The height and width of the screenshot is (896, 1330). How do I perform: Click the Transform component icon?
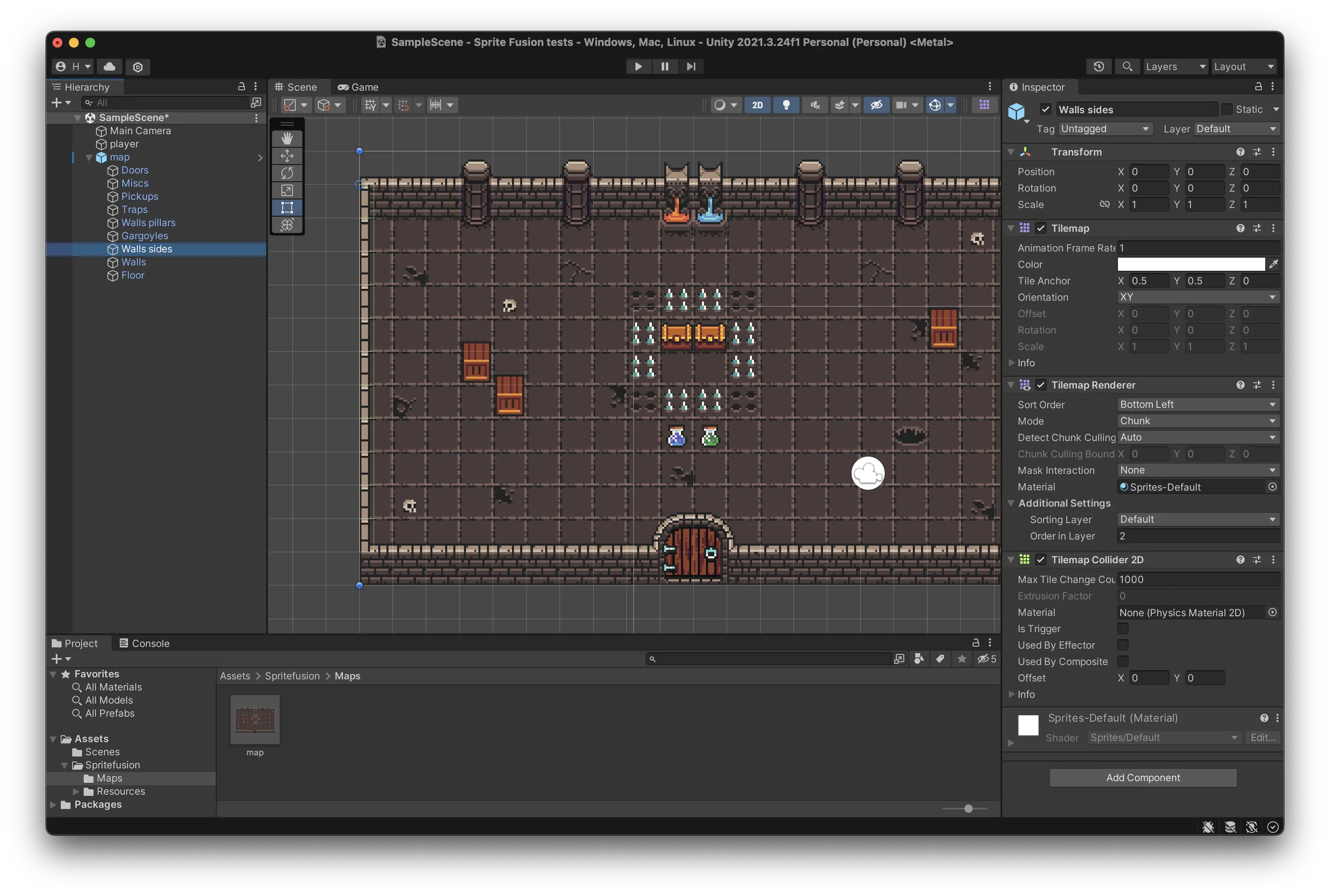click(1025, 152)
